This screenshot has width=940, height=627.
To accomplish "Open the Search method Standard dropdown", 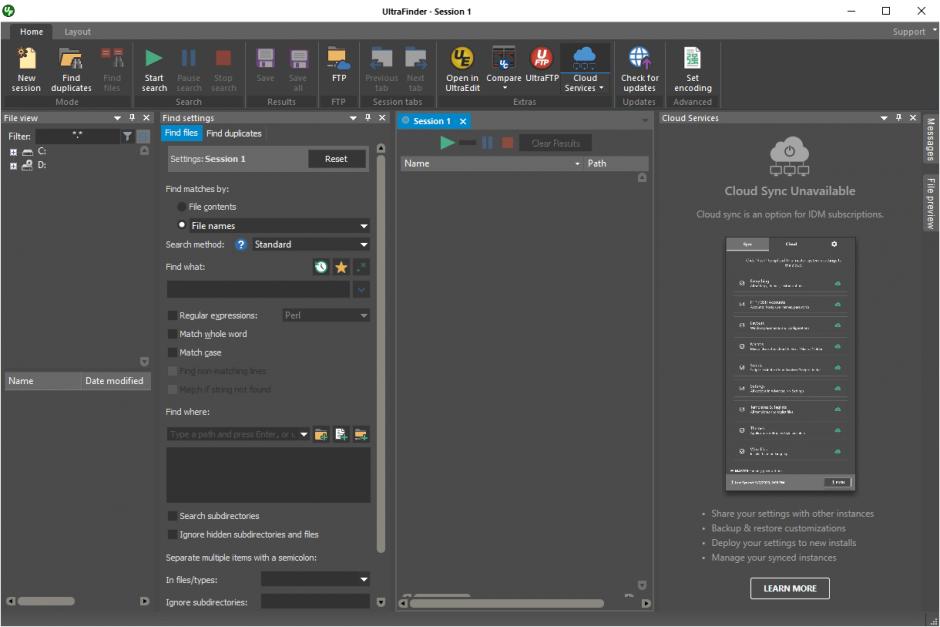I will [364, 245].
